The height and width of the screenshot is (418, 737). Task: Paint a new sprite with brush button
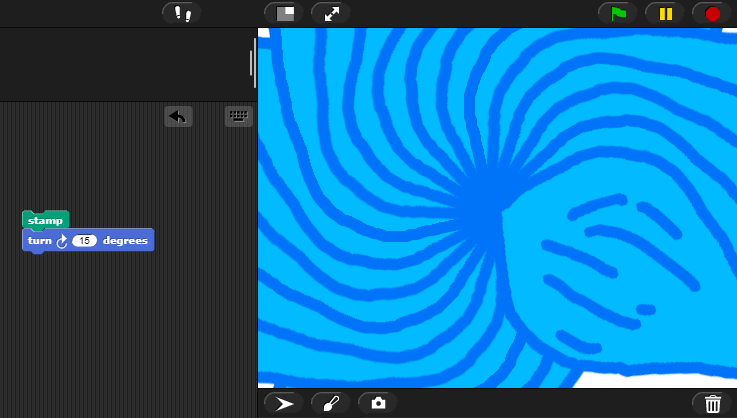coord(331,403)
